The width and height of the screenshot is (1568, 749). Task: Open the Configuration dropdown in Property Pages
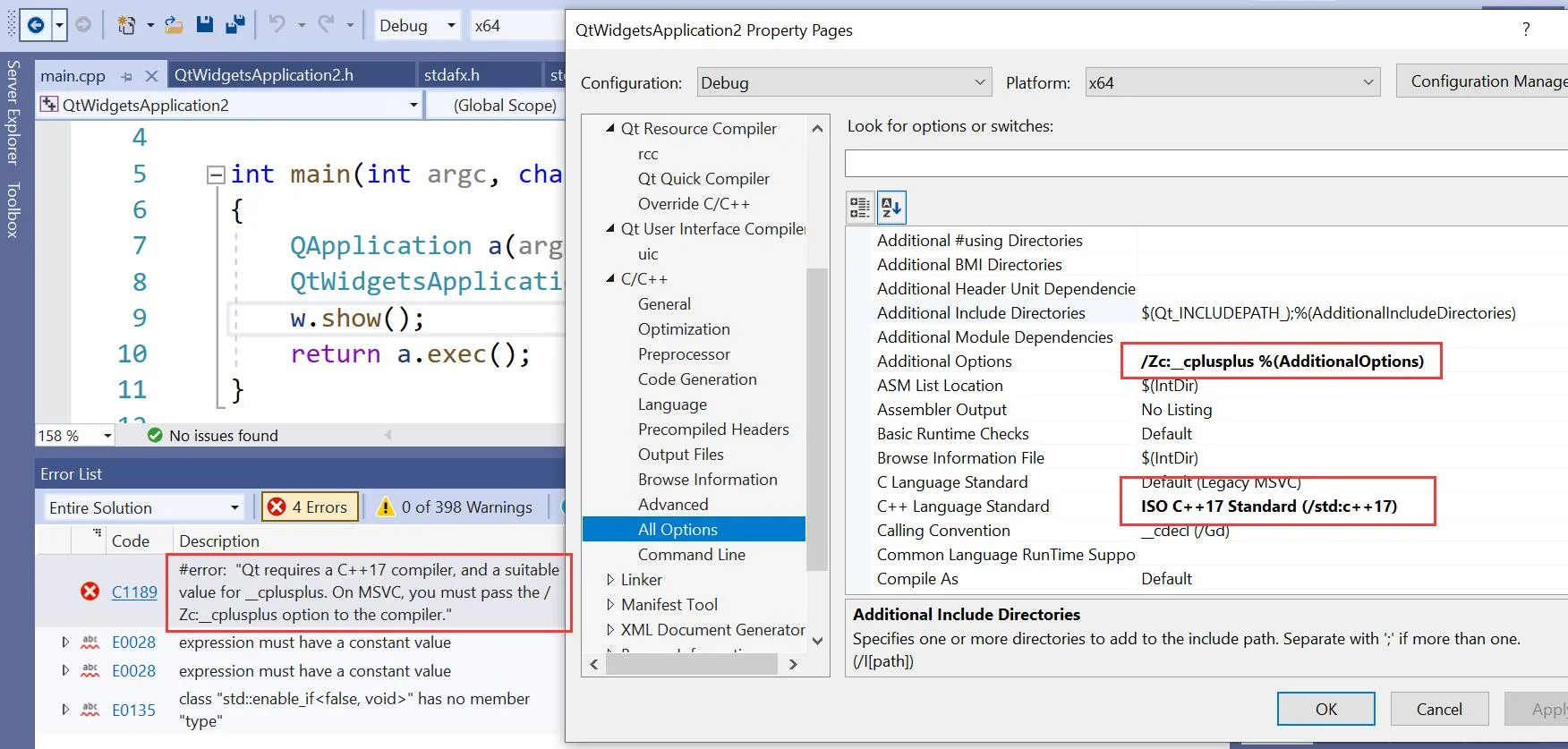(844, 83)
